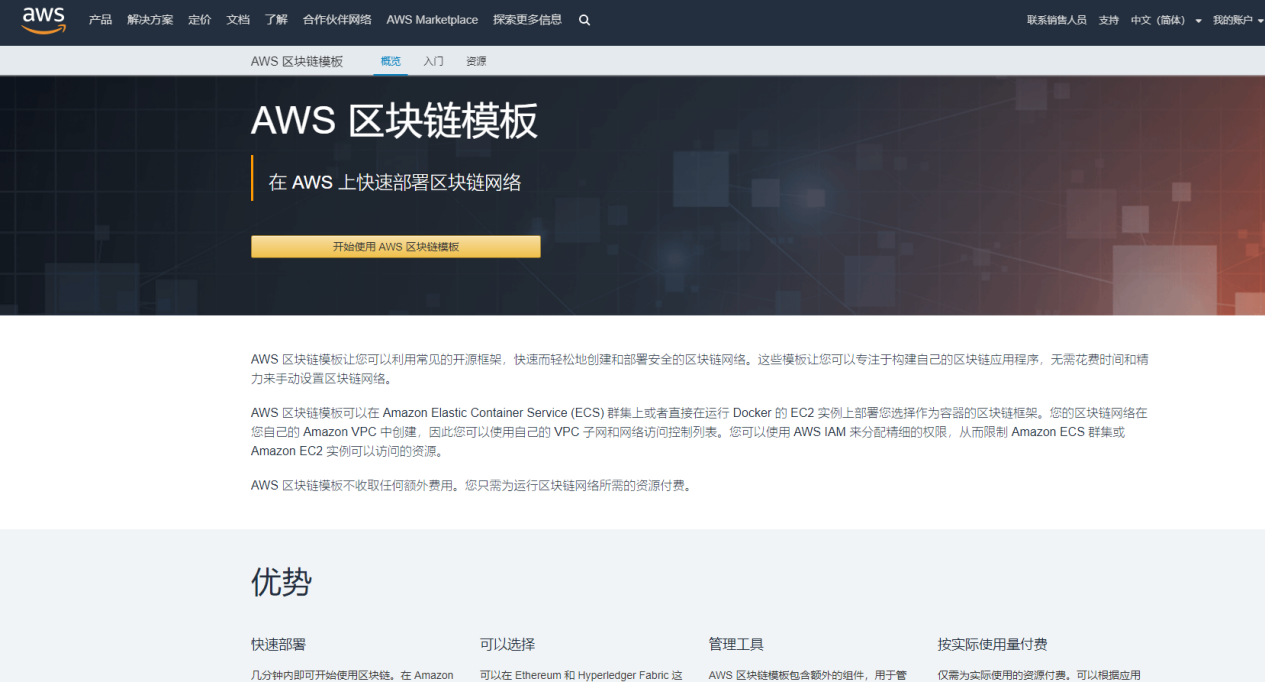The width and height of the screenshot is (1265, 682).
Task: Click the 优势 section heading
Action: 281,581
